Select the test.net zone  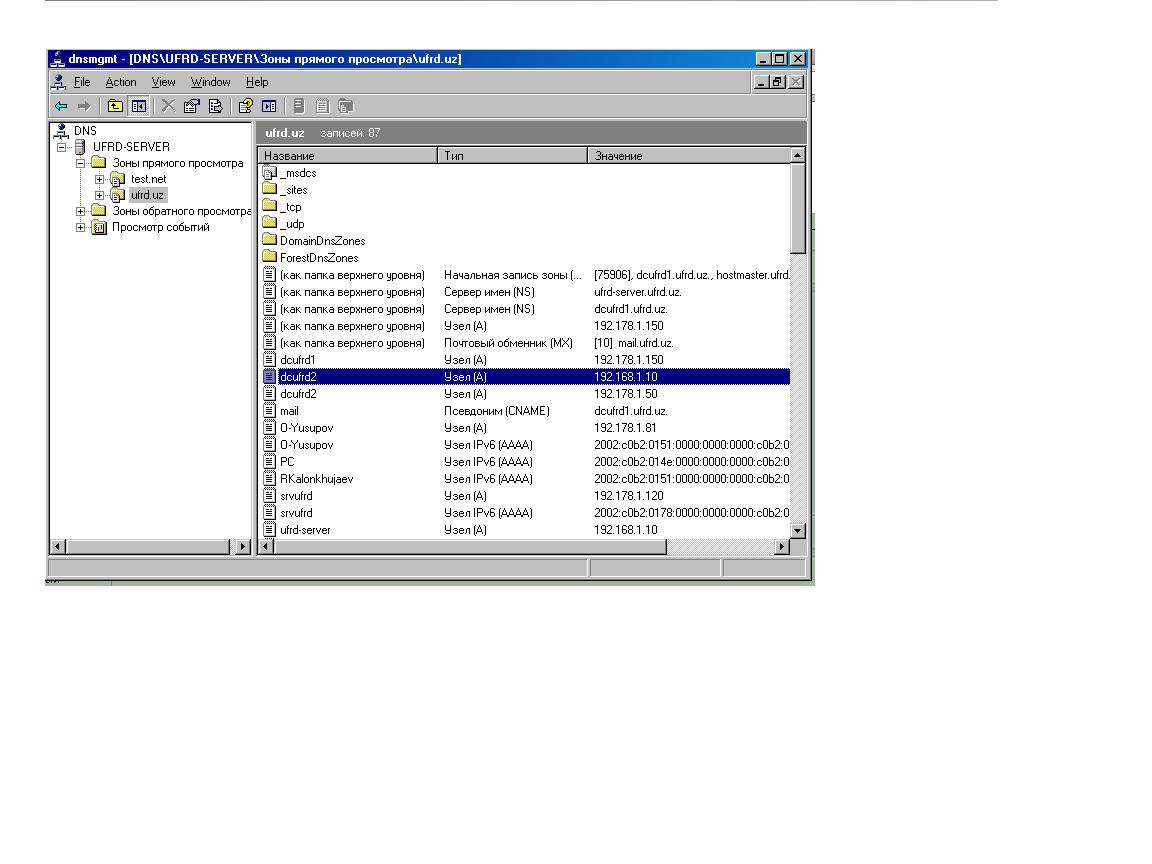pyautogui.click(x=148, y=179)
